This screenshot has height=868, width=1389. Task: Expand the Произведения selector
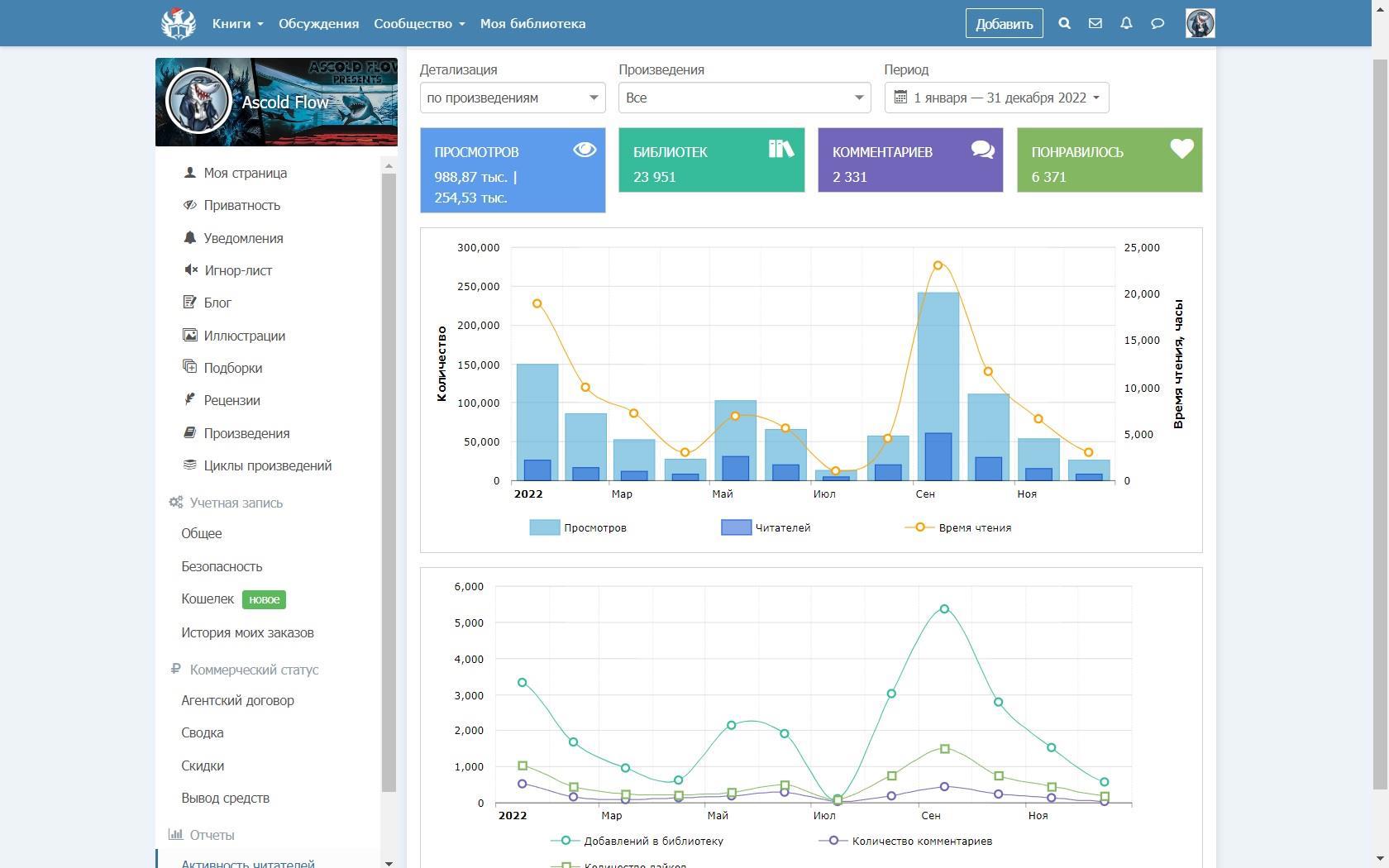pos(744,98)
